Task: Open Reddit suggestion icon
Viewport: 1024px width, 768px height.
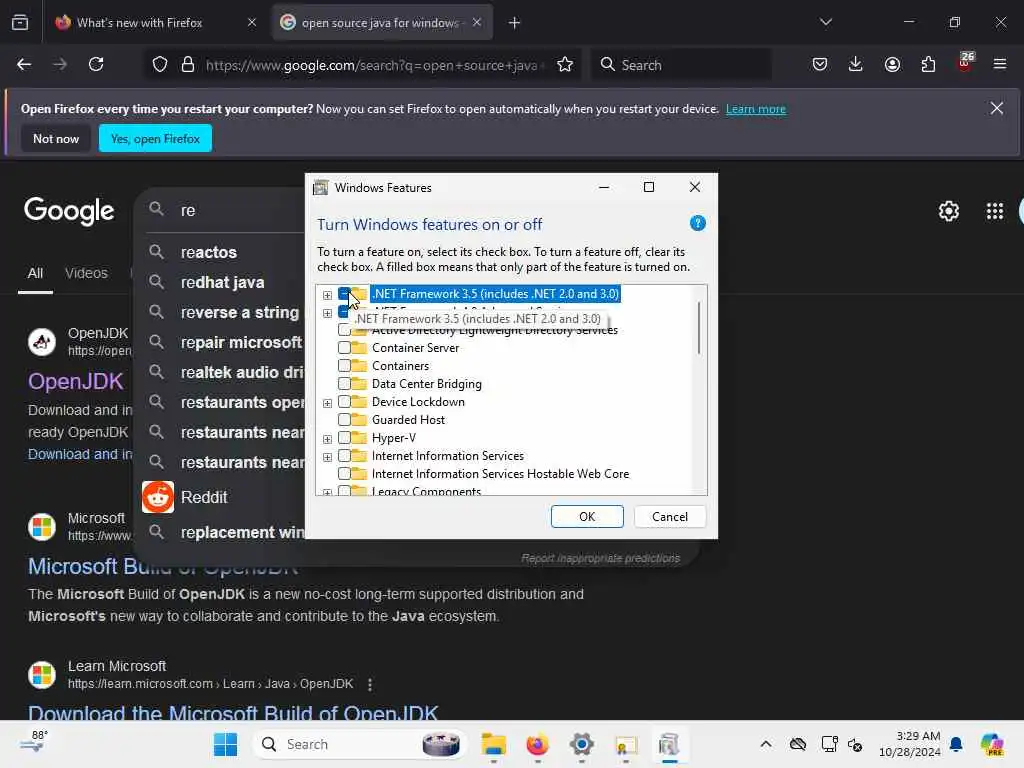Action: coord(158,497)
